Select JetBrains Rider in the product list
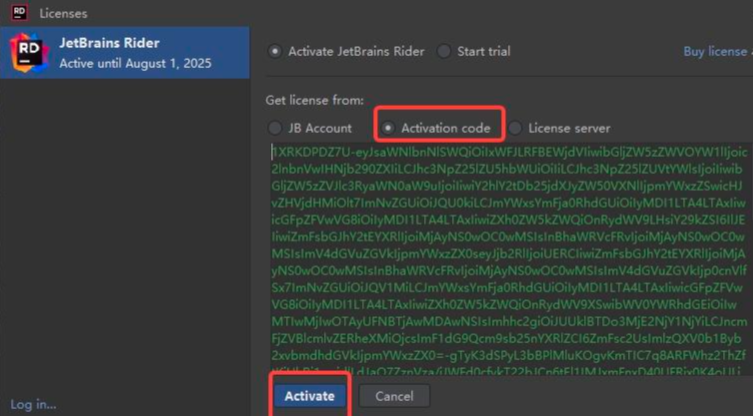The height and width of the screenshot is (416, 753). [125, 53]
